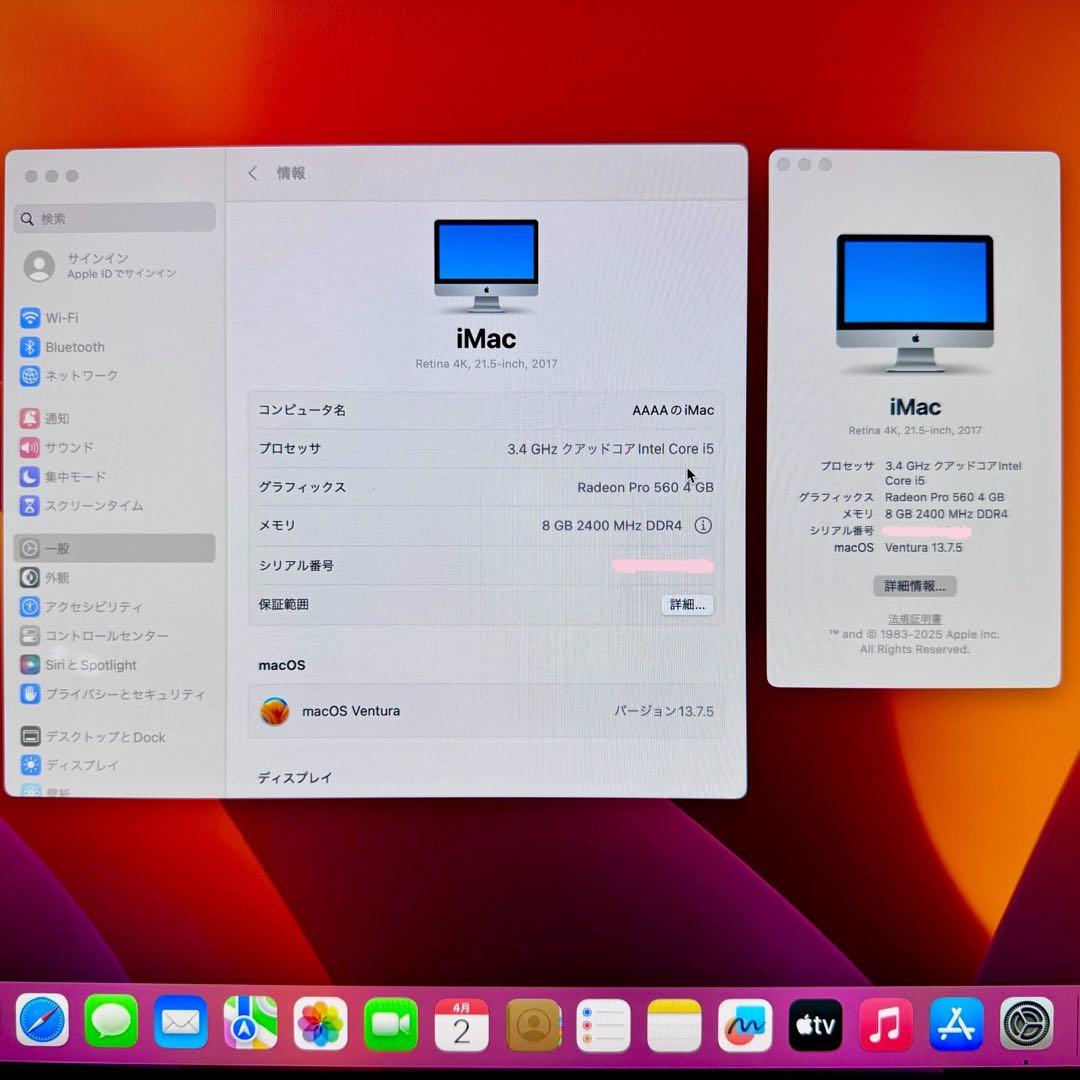Click 詳細... next to 保証範囲
Screen dimensions: 1080x1080
pos(686,605)
